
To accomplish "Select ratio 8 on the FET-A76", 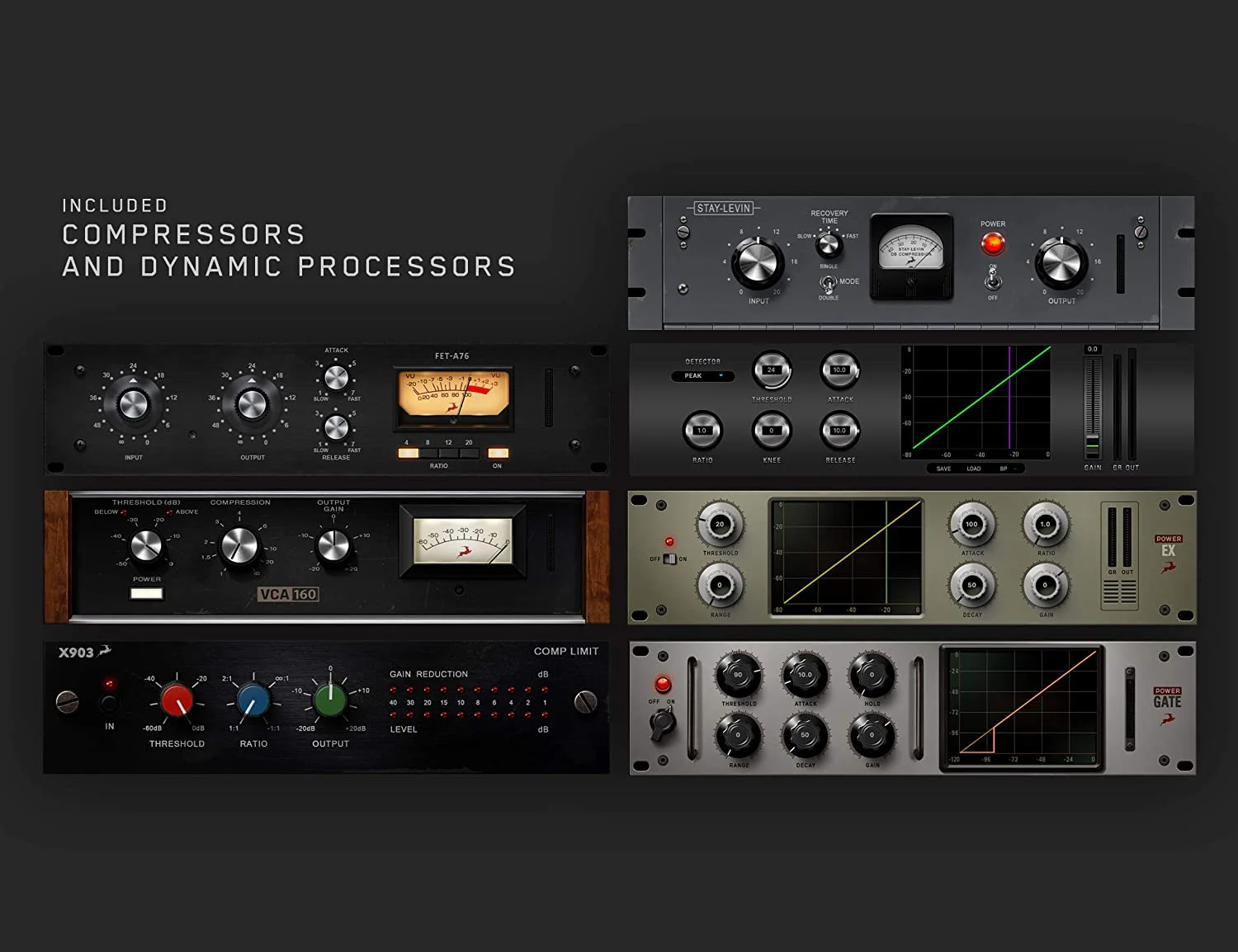I will point(428,453).
